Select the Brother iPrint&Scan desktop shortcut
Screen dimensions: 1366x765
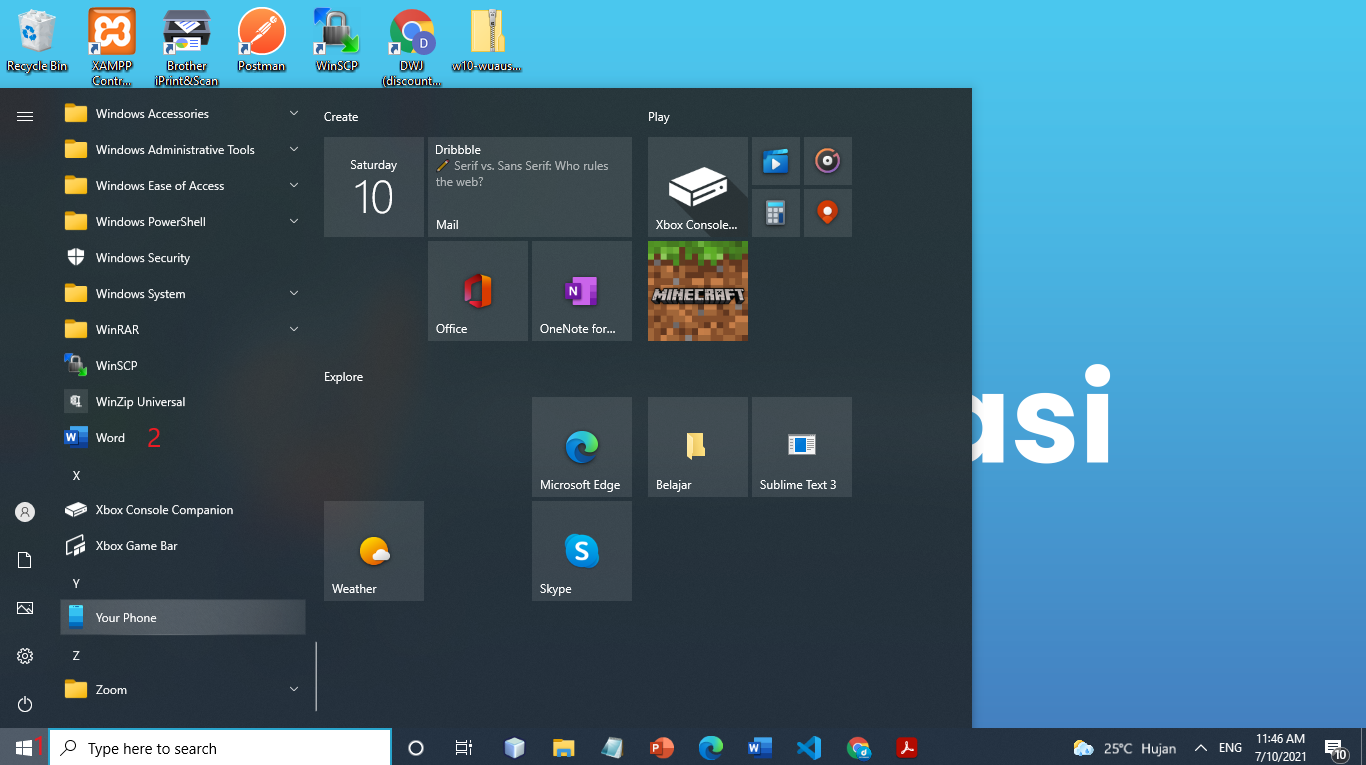187,47
